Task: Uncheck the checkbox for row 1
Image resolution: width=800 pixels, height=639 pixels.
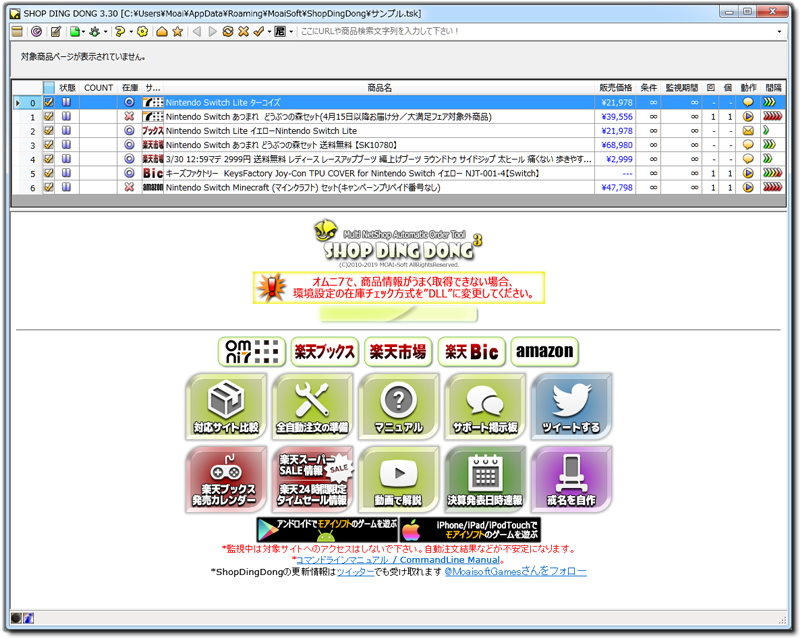Action: pyautogui.click(x=48, y=116)
